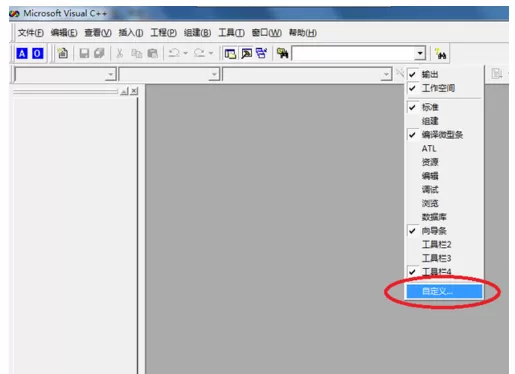Open the Find combo box dropdown arrow
Screen dimensions: 515x374
coord(420,53)
